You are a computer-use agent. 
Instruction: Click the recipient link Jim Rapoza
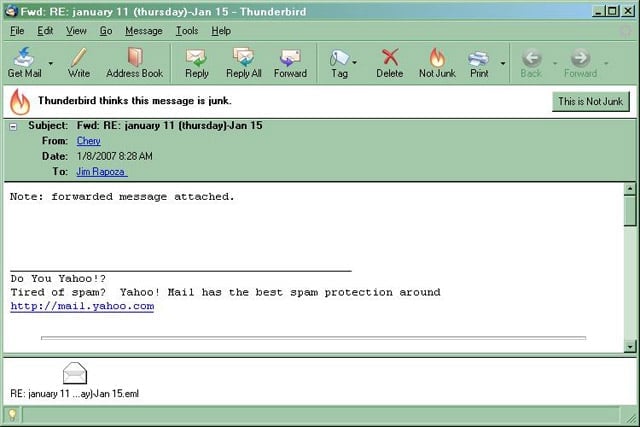(102, 172)
